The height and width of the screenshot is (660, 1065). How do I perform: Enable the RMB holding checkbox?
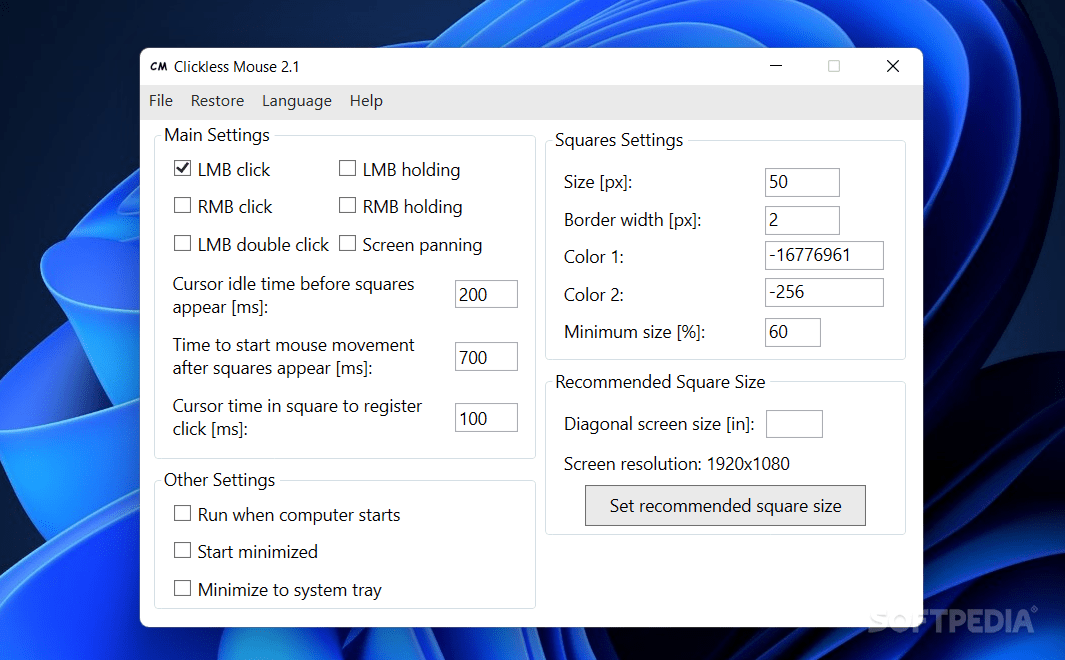pyautogui.click(x=347, y=205)
